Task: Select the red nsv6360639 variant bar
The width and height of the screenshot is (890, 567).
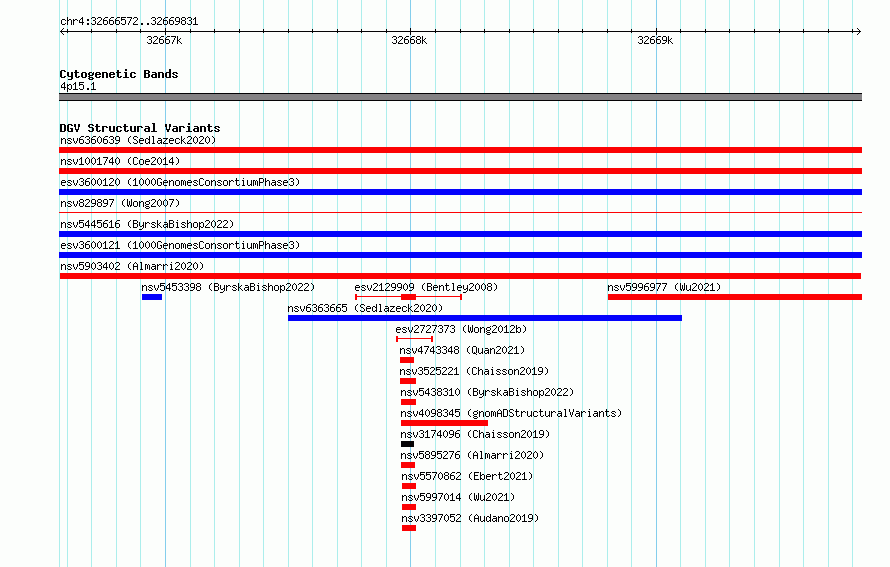Action: click(x=460, y=150)
